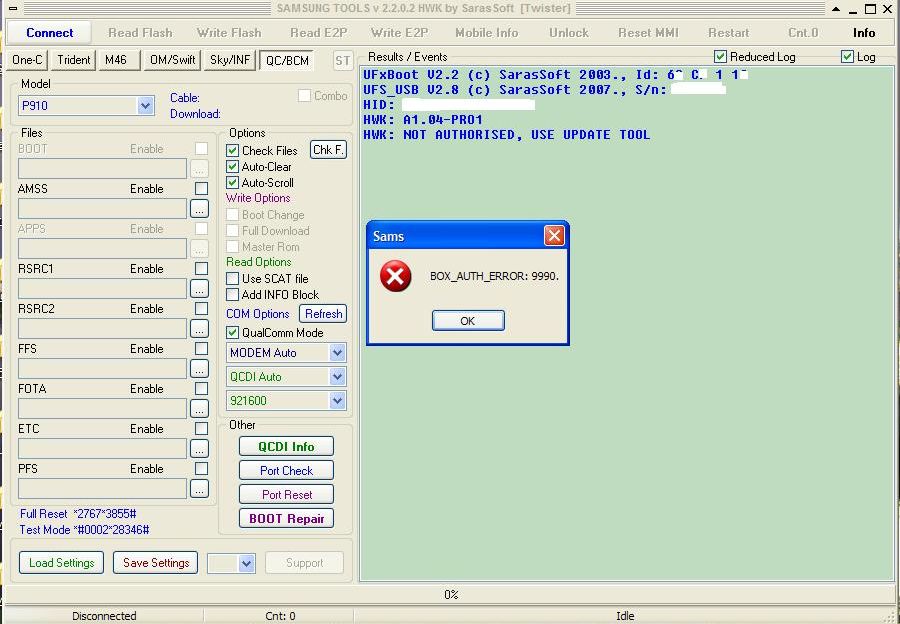Expand the P910 model dropdown
900x624 pixels.
click(145, 106)
